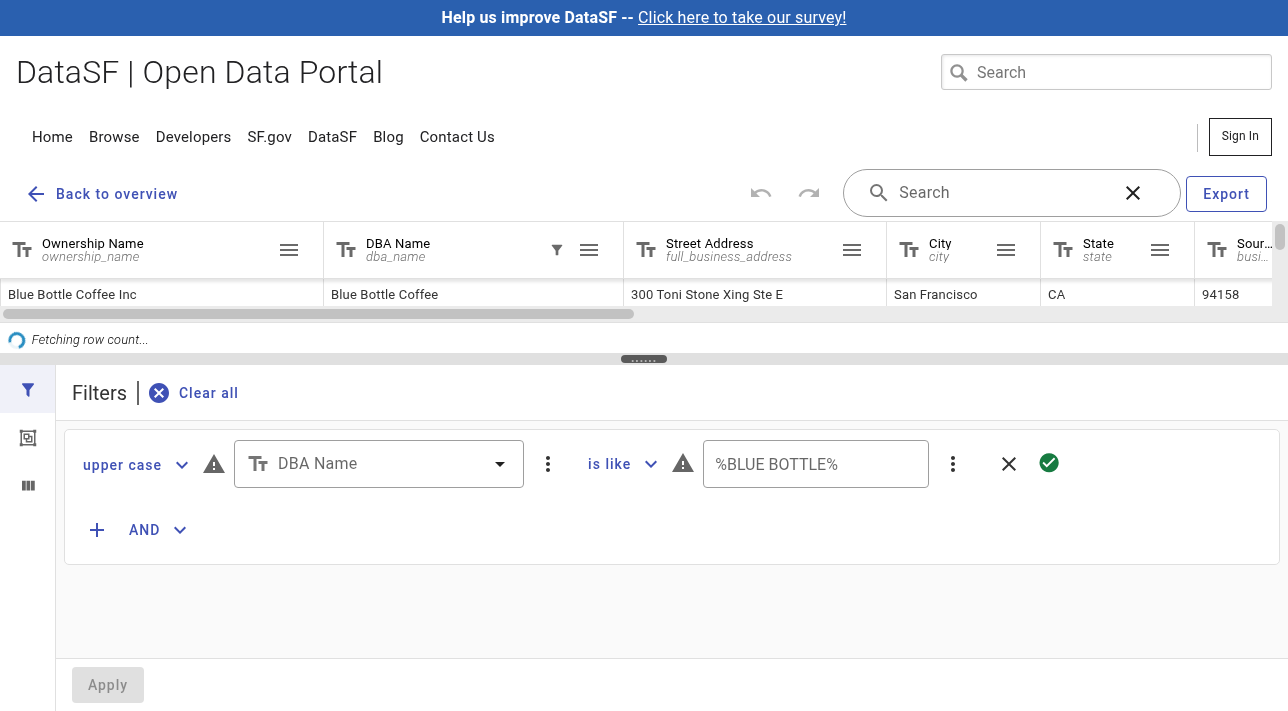Open the survey link in the banner
Viewport: 1288px width, 711px height.
coord(742,18)
